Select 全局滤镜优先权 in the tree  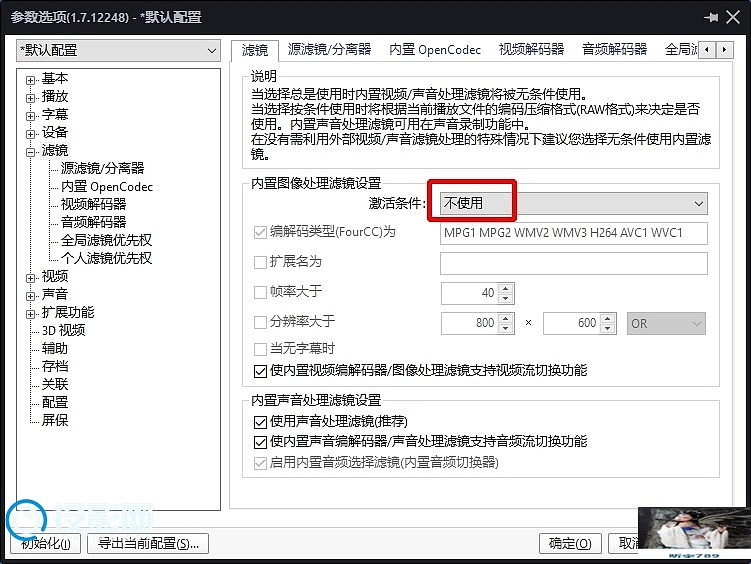[x=106, y=240]
